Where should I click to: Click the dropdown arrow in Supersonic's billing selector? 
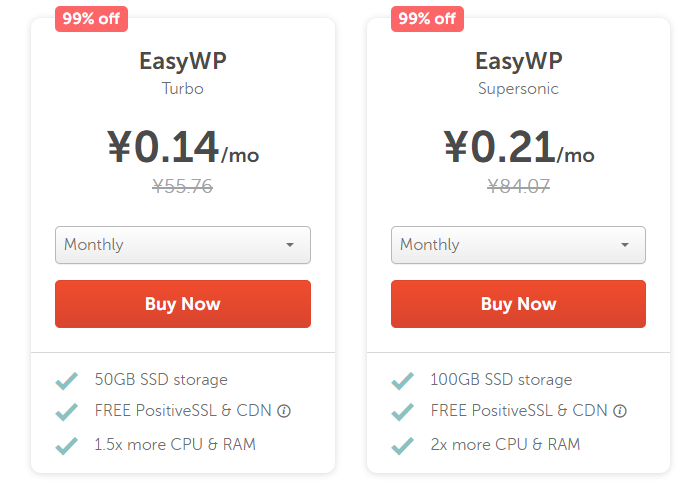tap(625, 245)
